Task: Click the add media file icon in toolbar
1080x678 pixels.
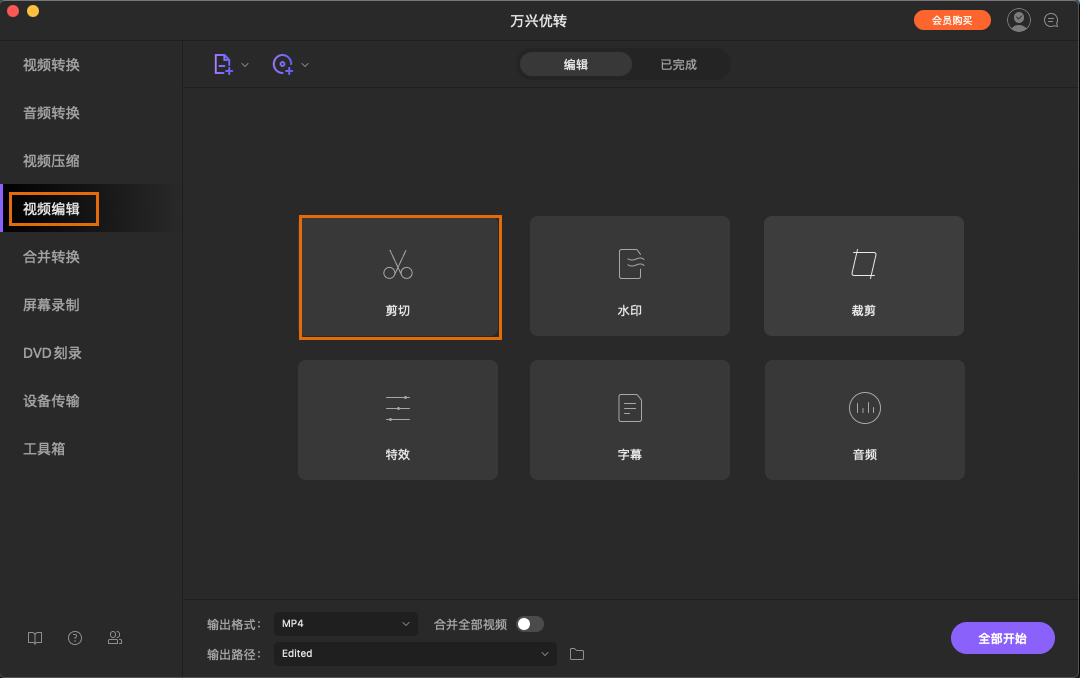Action: click(x=222, y=63)
